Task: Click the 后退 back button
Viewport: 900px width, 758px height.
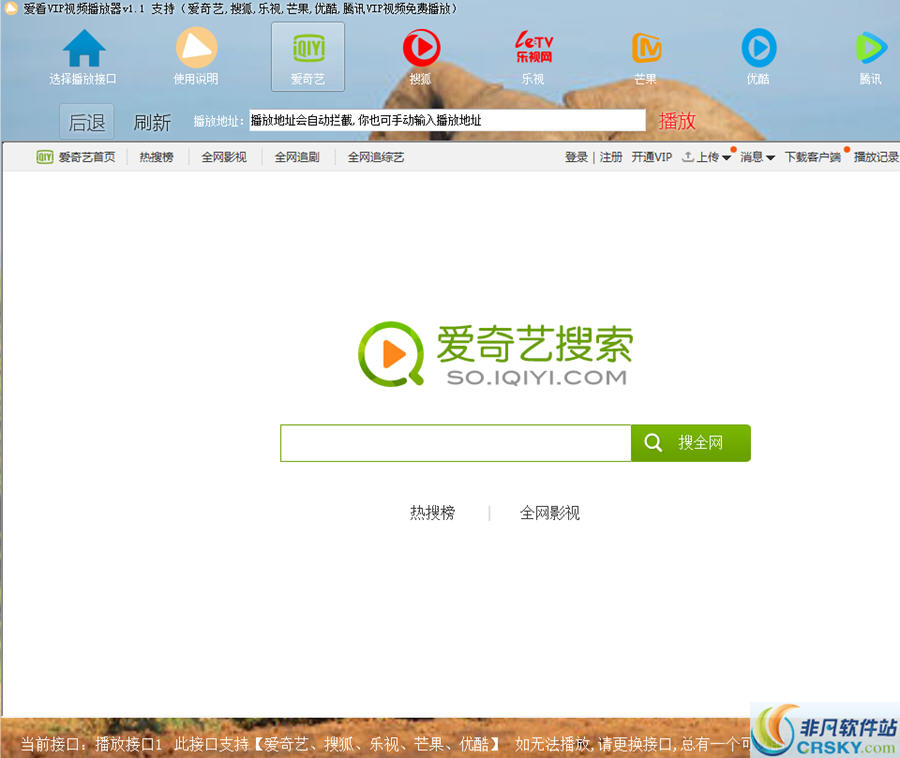Action: pos(87,122)
